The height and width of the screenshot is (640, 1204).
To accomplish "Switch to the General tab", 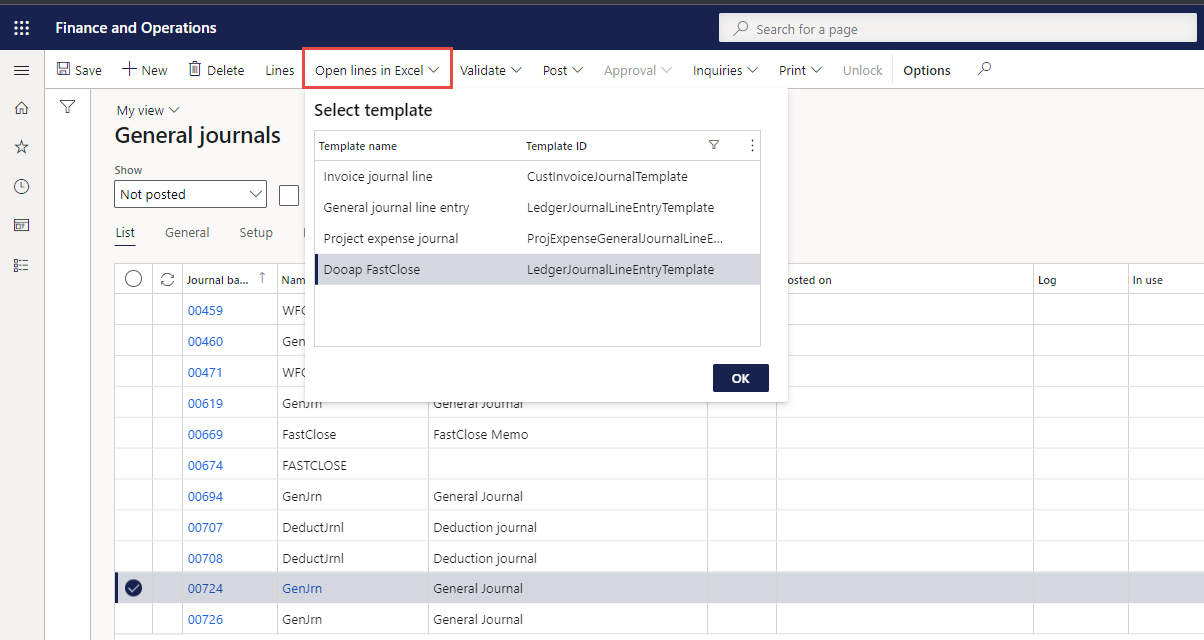I will pyautogui.click(x=187, y=232).
